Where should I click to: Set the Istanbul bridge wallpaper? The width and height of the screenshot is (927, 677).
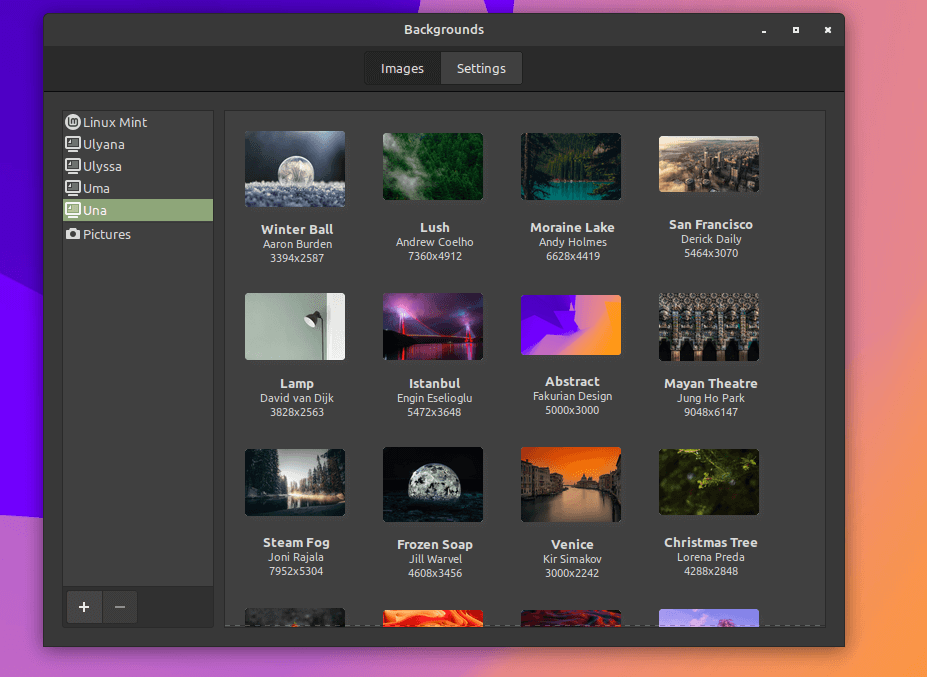[x=433, y=327]
